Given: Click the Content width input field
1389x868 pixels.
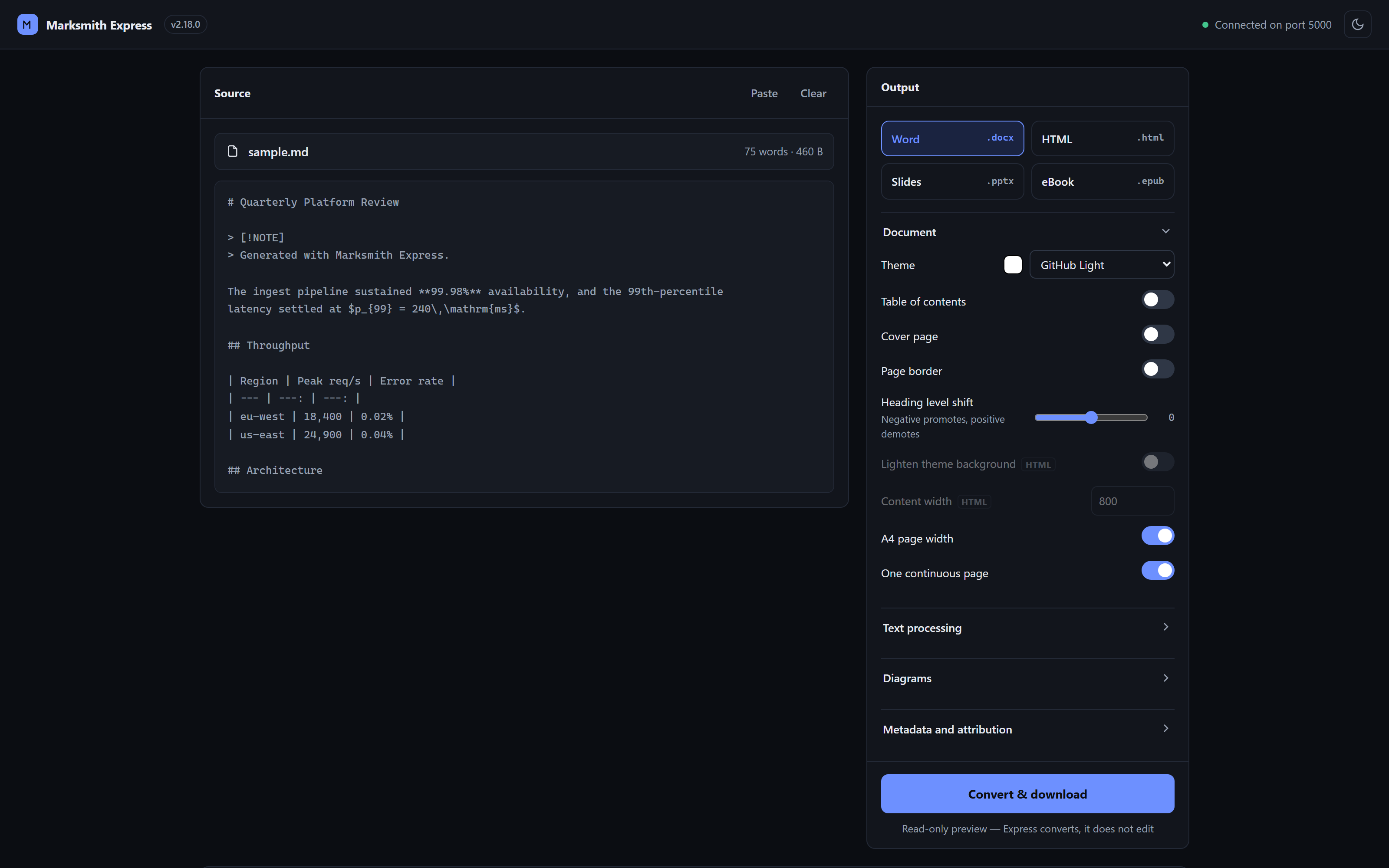Looking at the screenshot, I should (x=1132, y=501).
